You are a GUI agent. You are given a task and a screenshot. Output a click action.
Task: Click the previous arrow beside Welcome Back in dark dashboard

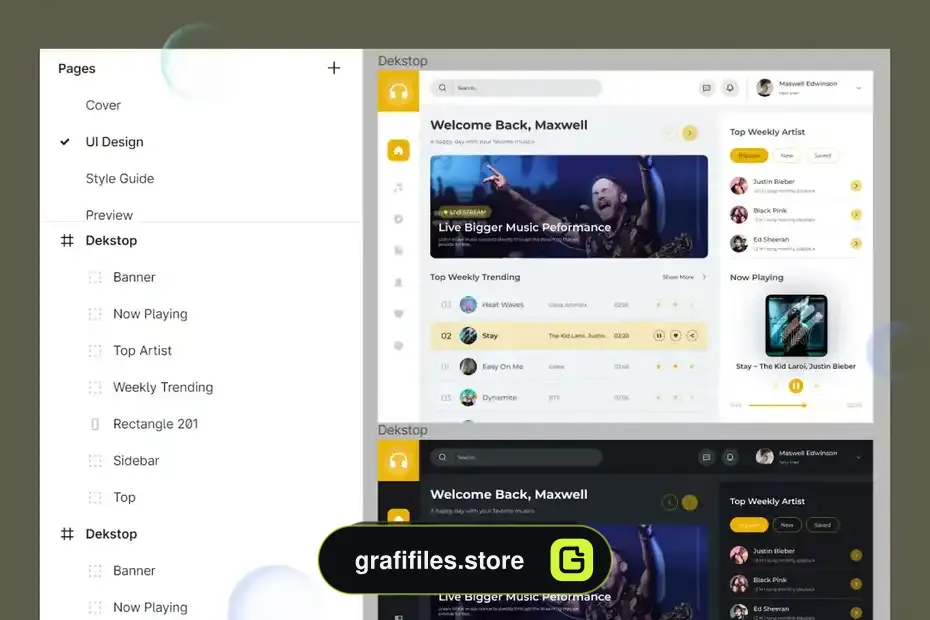coord(670,503)
